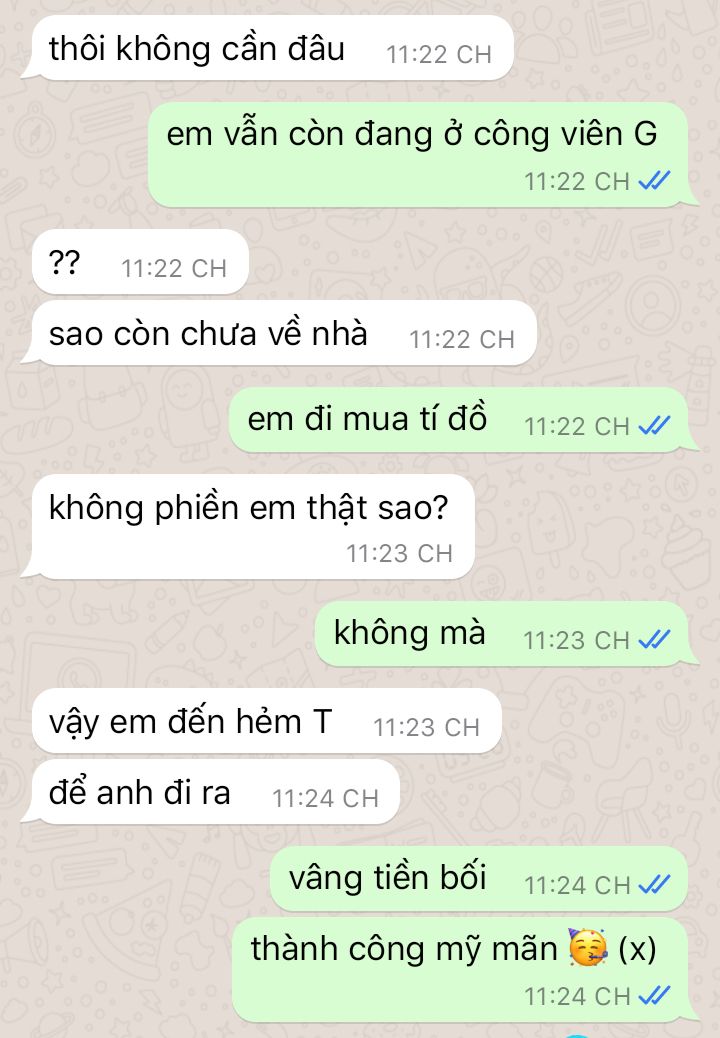Viewport: 720px width, 1038px height.
Task: Click the party face emoji in last message
Action: coord(588,948)
